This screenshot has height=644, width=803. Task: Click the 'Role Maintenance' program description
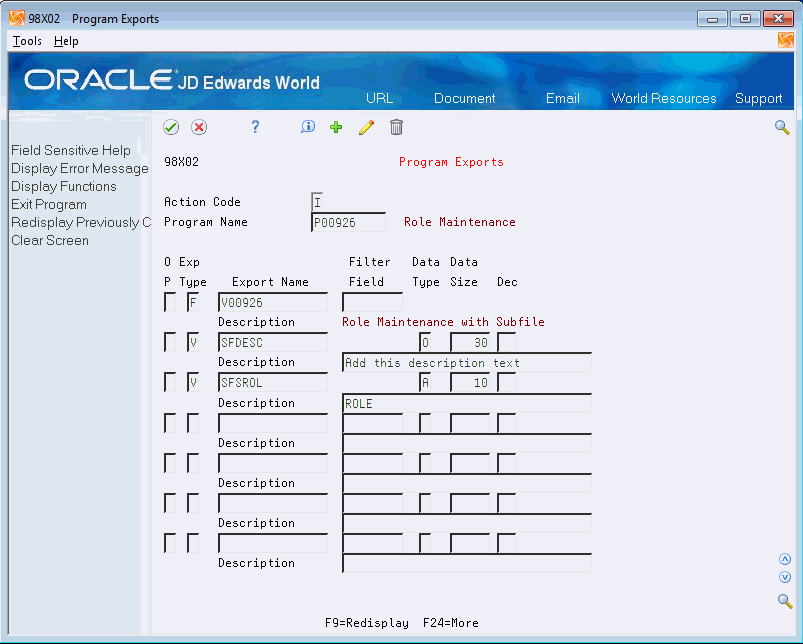click(x=460, y=222)
